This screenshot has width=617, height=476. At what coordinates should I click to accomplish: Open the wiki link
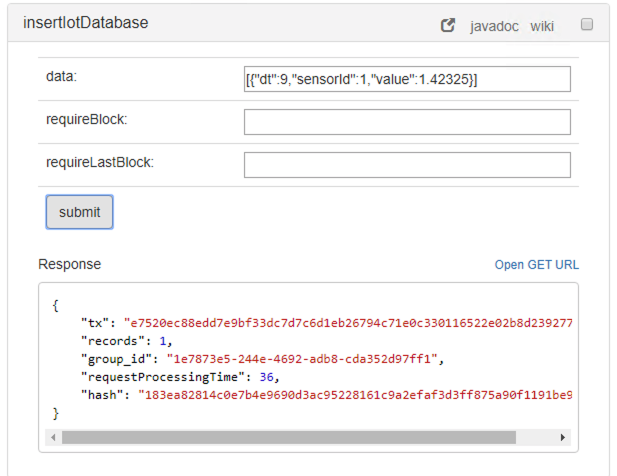pyautogui.click(x=542, y=26)
